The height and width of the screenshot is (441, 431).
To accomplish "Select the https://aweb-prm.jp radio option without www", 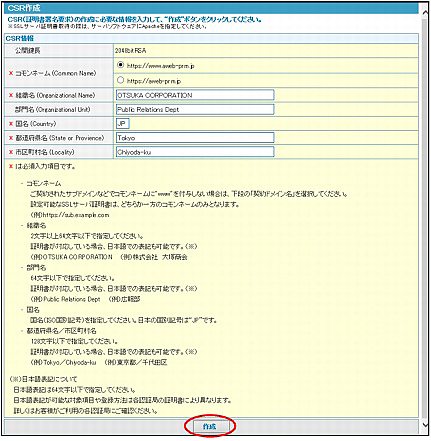I will click(x=120, y=80).
